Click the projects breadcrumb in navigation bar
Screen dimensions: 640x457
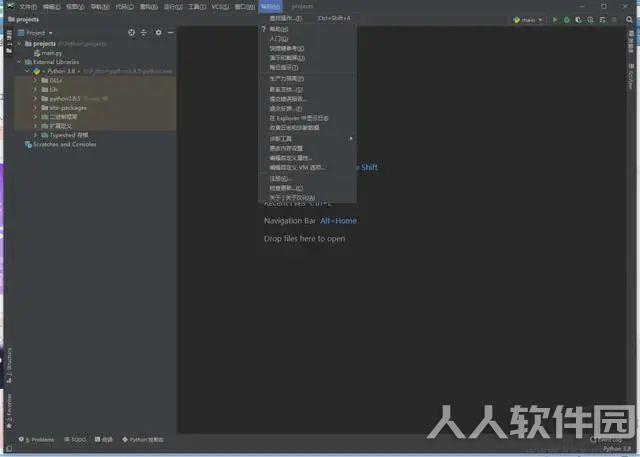coord(24,20)
